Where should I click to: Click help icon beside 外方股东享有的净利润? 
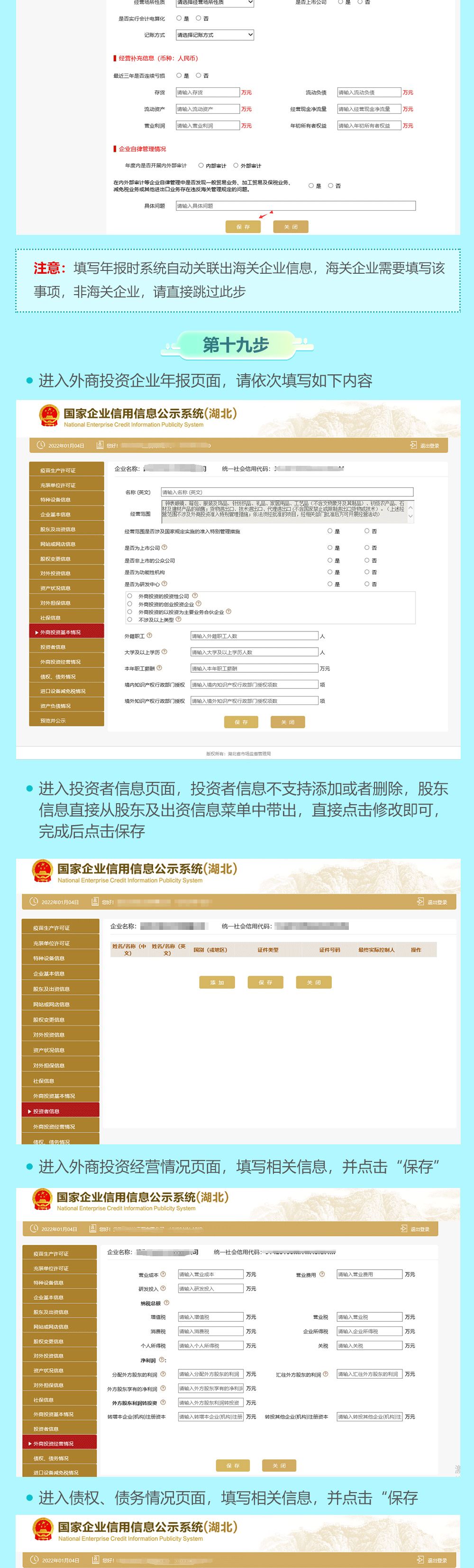coord(163,1389)
